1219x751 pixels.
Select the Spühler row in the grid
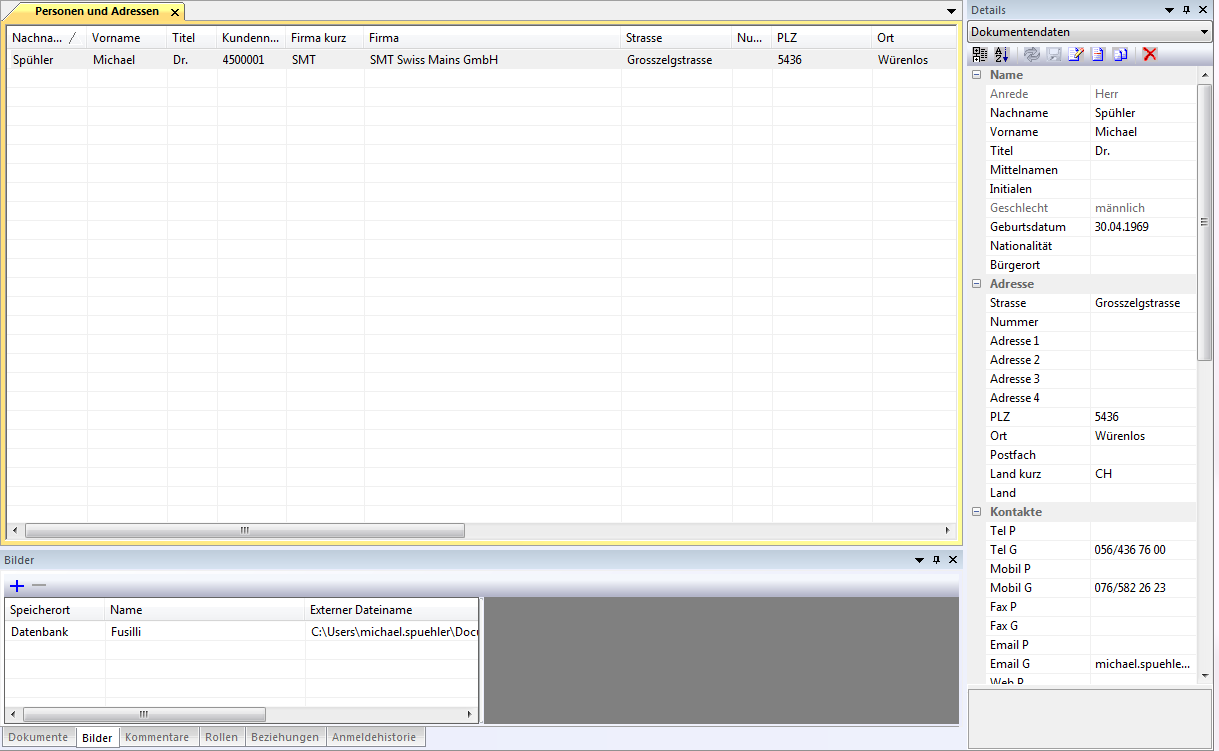pos(400,60)
